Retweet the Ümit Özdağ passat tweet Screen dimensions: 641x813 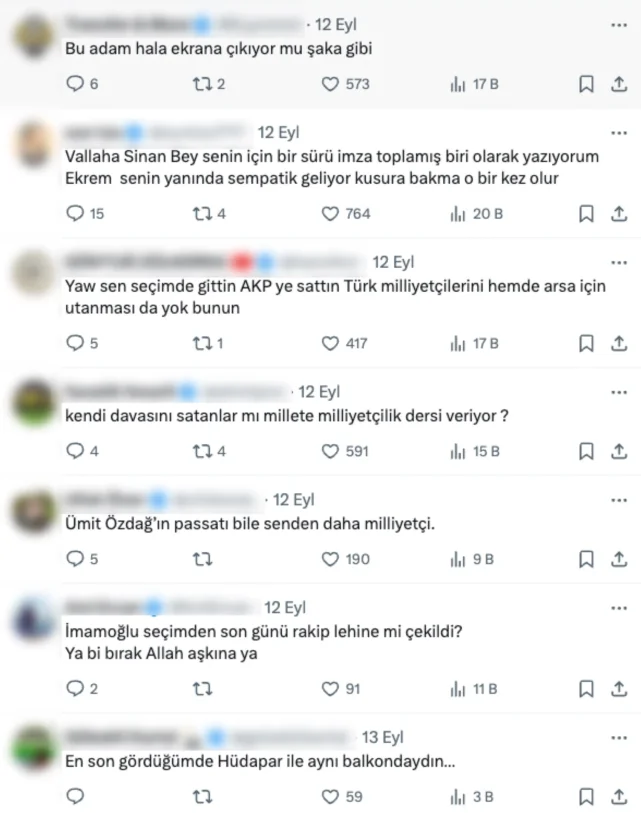(x=202, y=559)
